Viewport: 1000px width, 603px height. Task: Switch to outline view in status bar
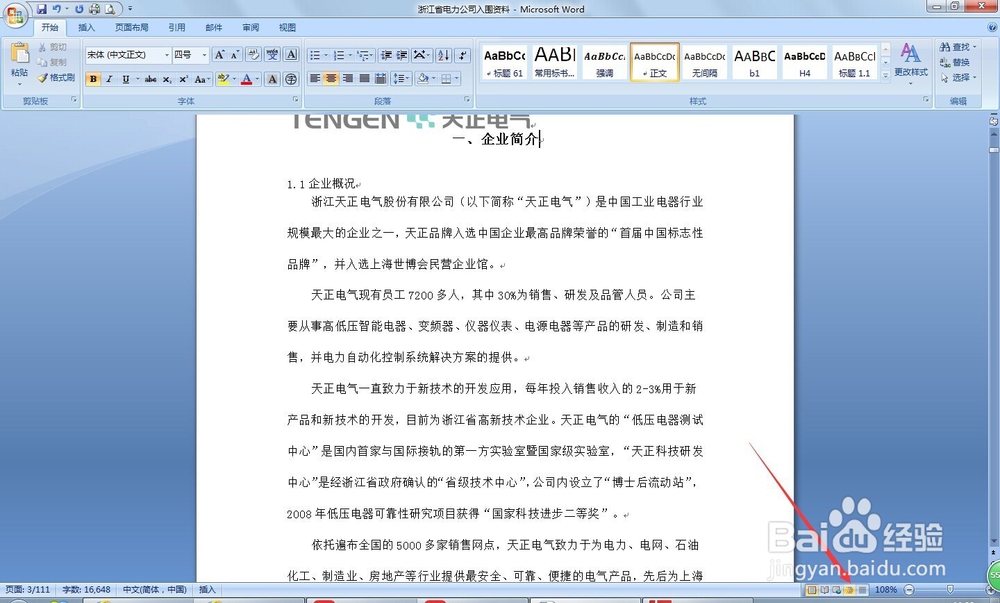(849, 590)
